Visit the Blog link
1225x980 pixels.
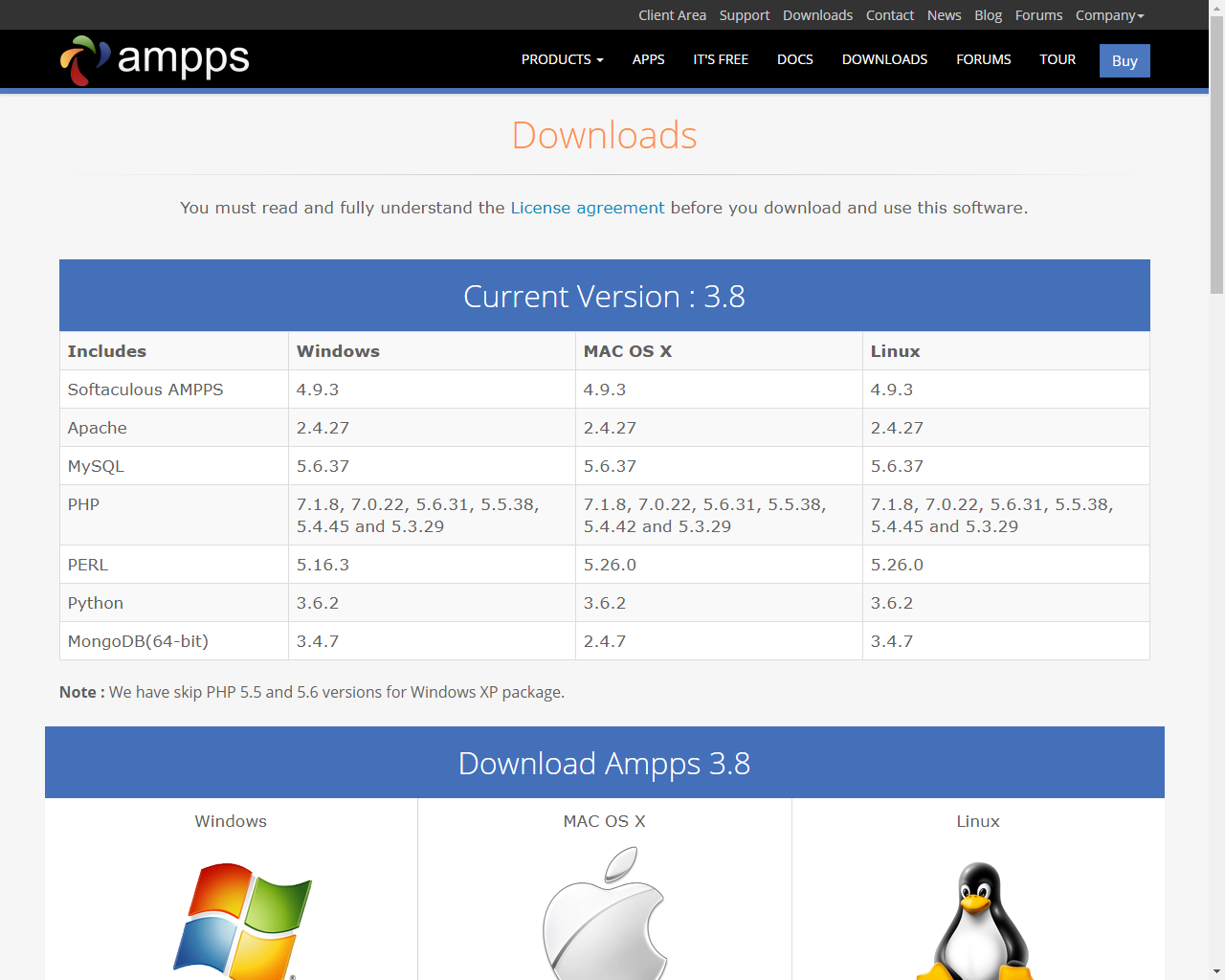(988, 15)
